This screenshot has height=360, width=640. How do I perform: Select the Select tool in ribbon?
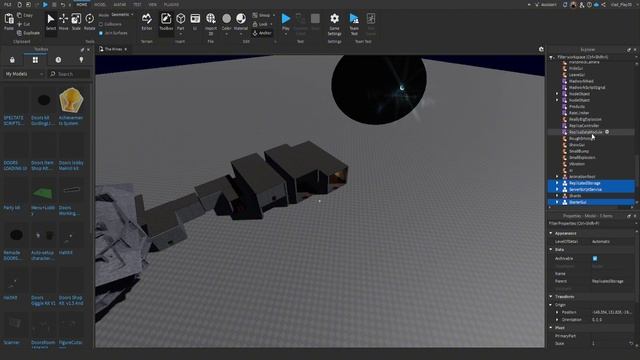point(51,22)
